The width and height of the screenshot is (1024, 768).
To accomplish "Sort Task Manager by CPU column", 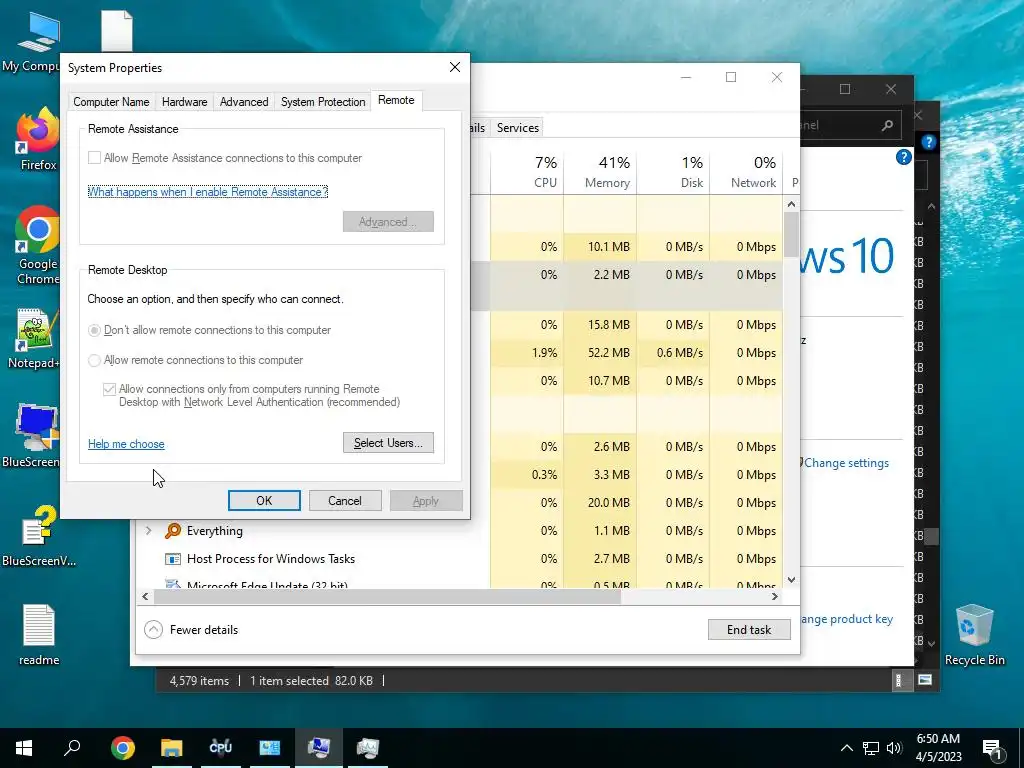I will coord(528,172).
